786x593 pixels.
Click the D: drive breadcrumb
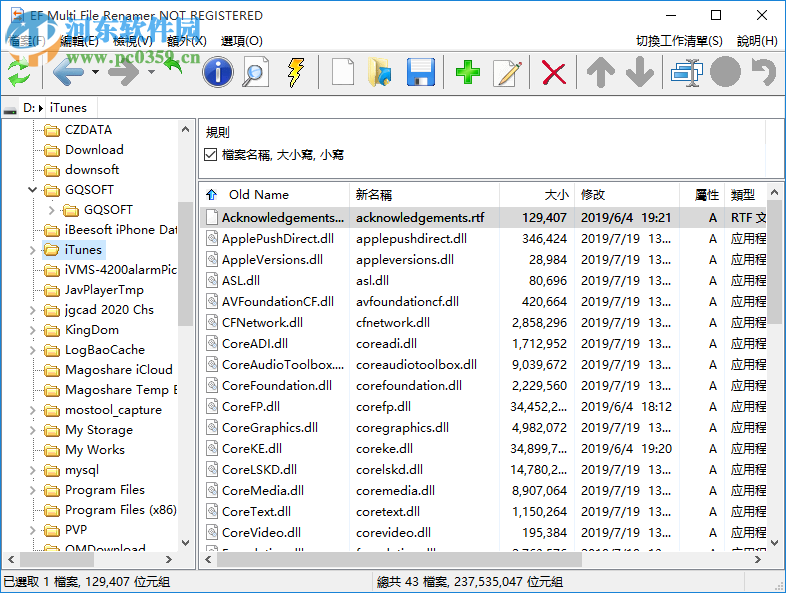click(29, 108)
